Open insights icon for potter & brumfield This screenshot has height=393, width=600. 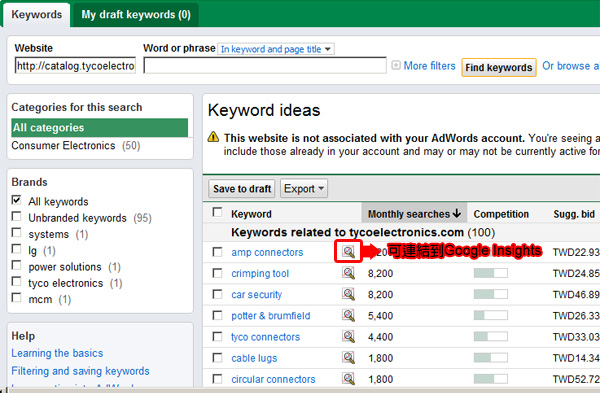[348, 315]
